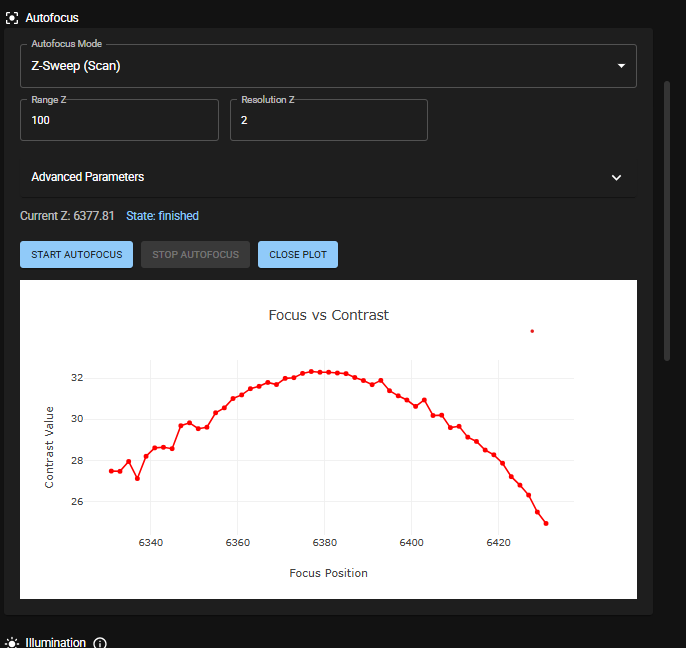The height and width of the screenshot is (648, 686).
Task: Start the autofocus routine
Action: point(77,255)
